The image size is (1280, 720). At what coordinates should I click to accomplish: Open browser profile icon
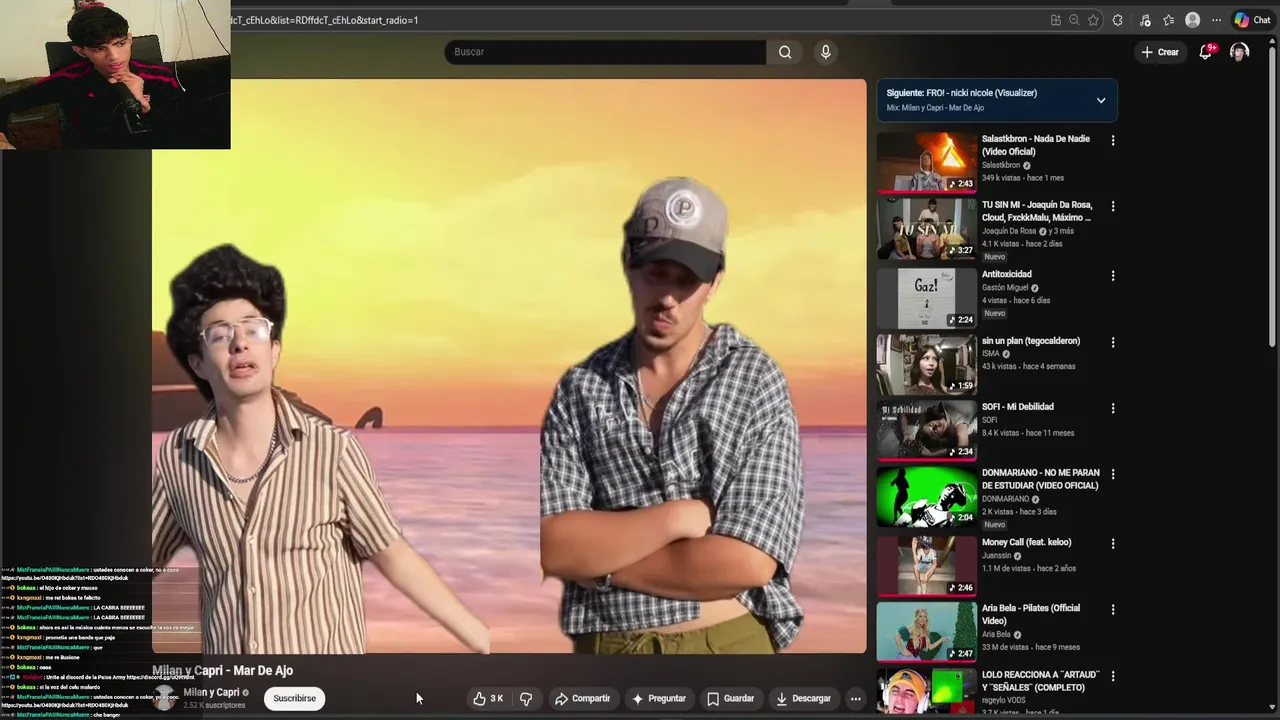click(x=1192, y=20)
